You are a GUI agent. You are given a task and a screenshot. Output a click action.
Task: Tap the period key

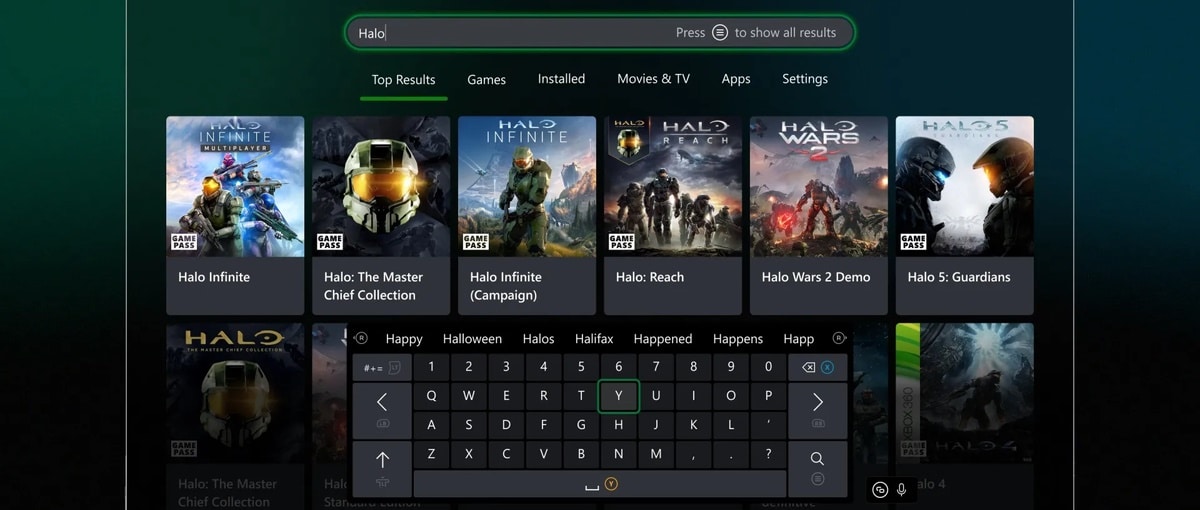tap(731, 454)
